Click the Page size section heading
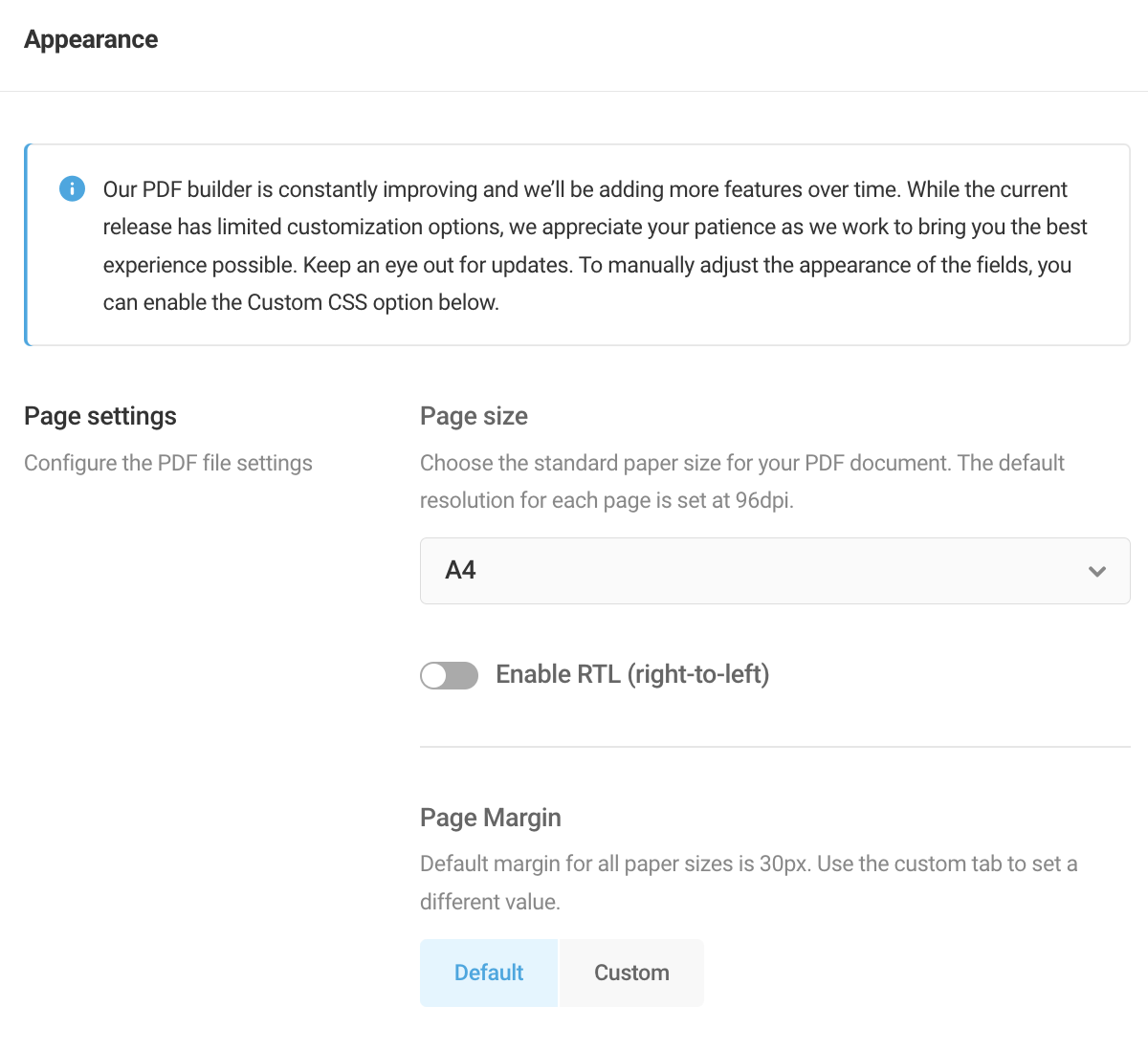Viewport: 1148px width, 1050px height. click(474, 416)
